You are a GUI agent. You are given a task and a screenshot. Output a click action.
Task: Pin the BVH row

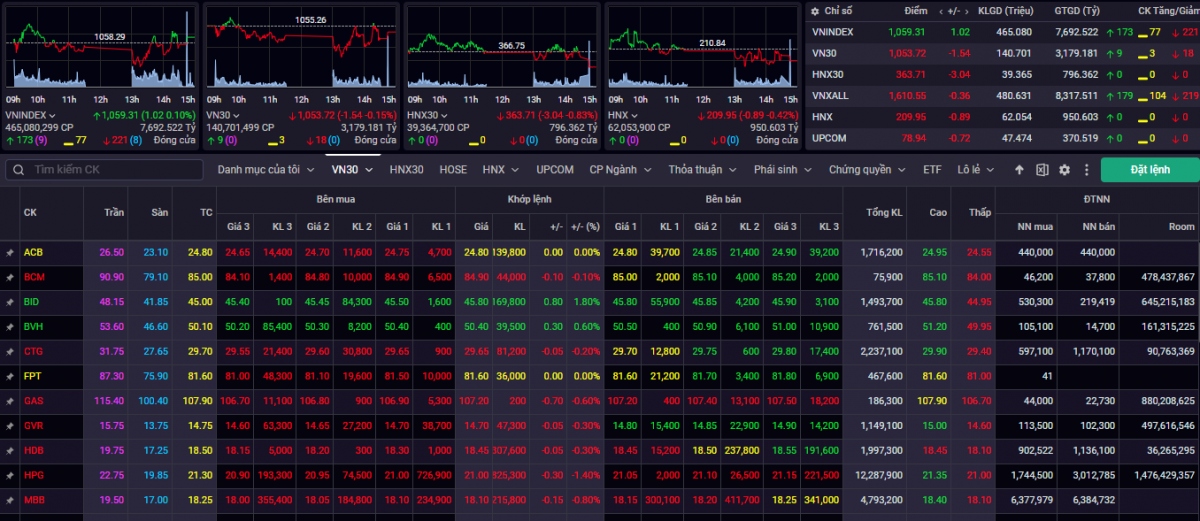pyautogui.click(x=10, y=326)
